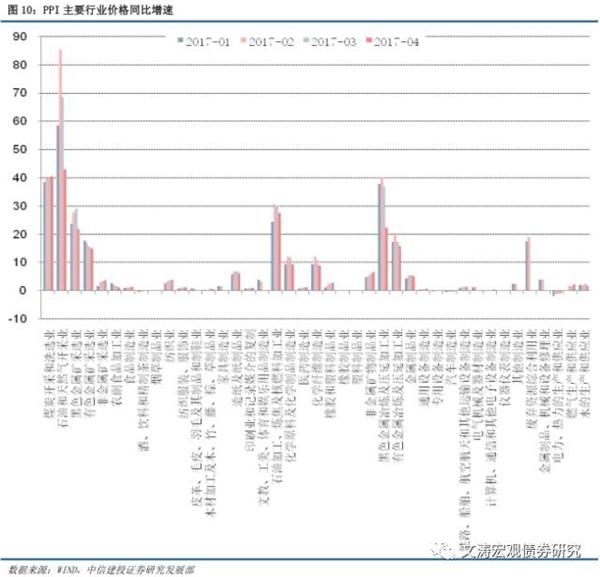Click the 50 label on y-axis

pos(19,149)
